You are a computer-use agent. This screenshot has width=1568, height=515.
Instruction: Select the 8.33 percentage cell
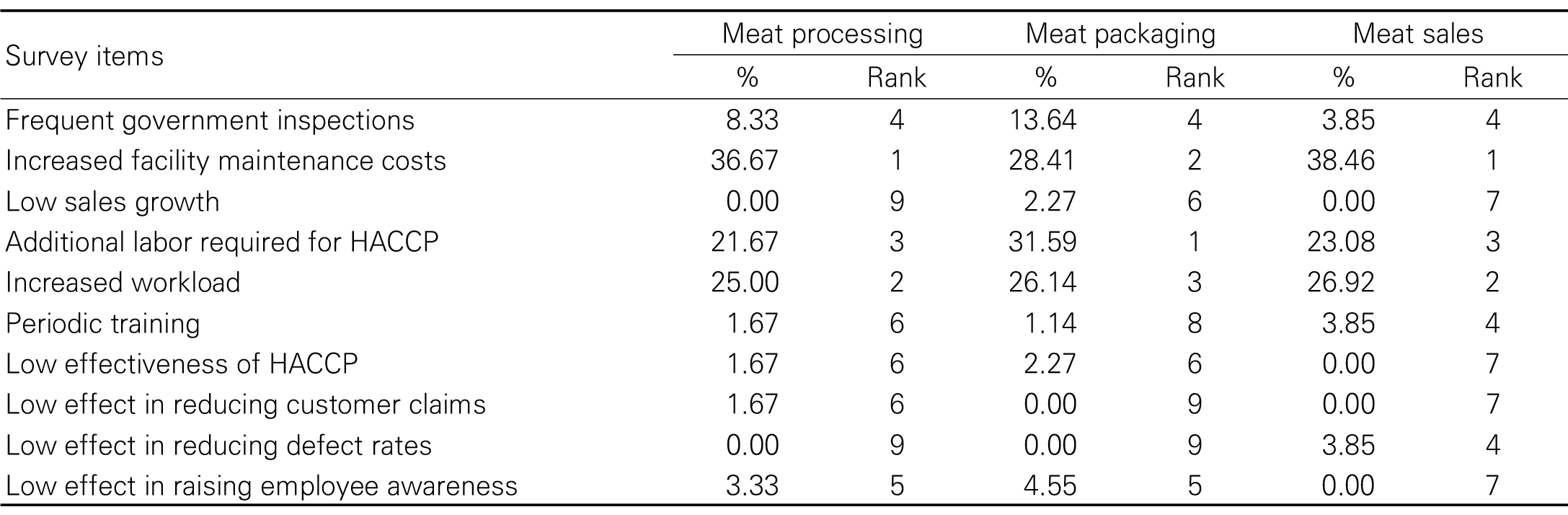coord(752,120)
